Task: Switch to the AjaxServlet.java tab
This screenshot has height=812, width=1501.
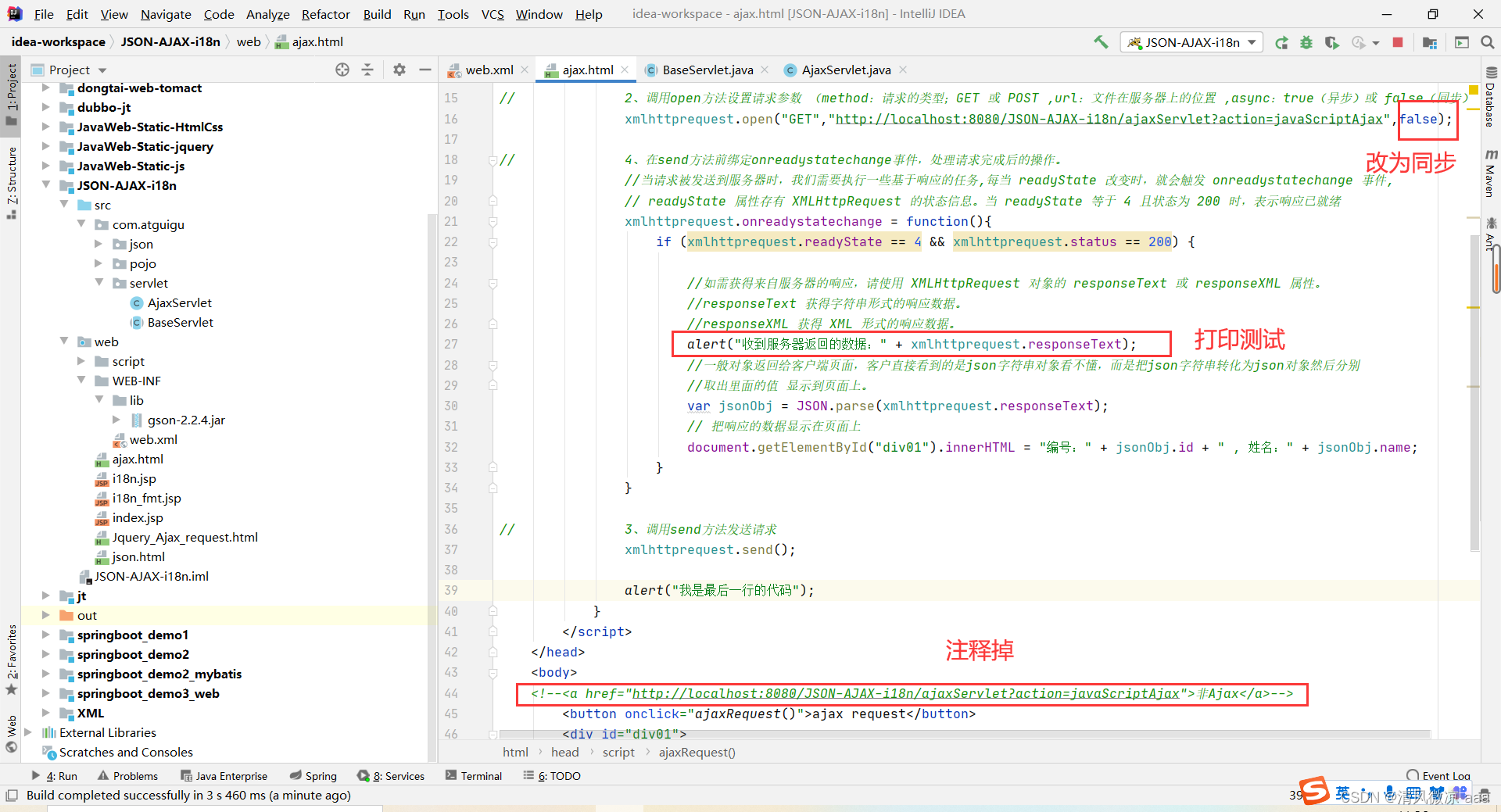Action: [x=847, y=70]
